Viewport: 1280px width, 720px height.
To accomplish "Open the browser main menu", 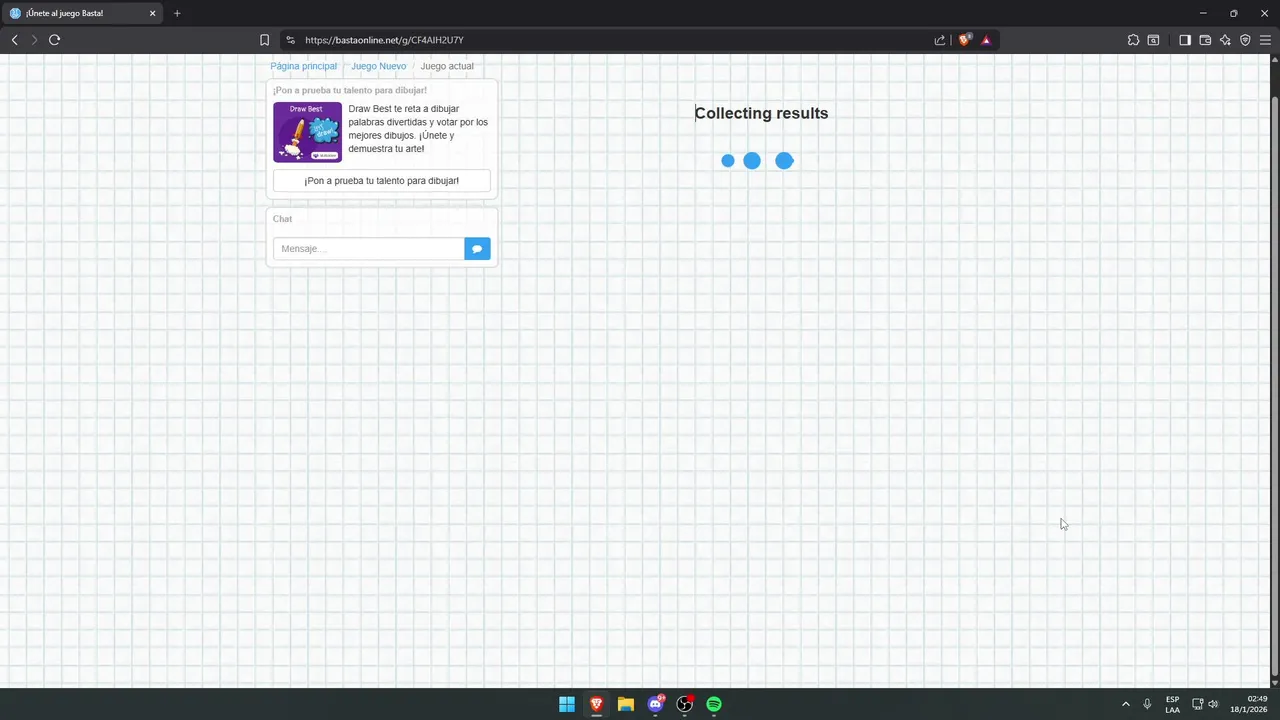I will pyautogui.click(x=1265, y=40).
